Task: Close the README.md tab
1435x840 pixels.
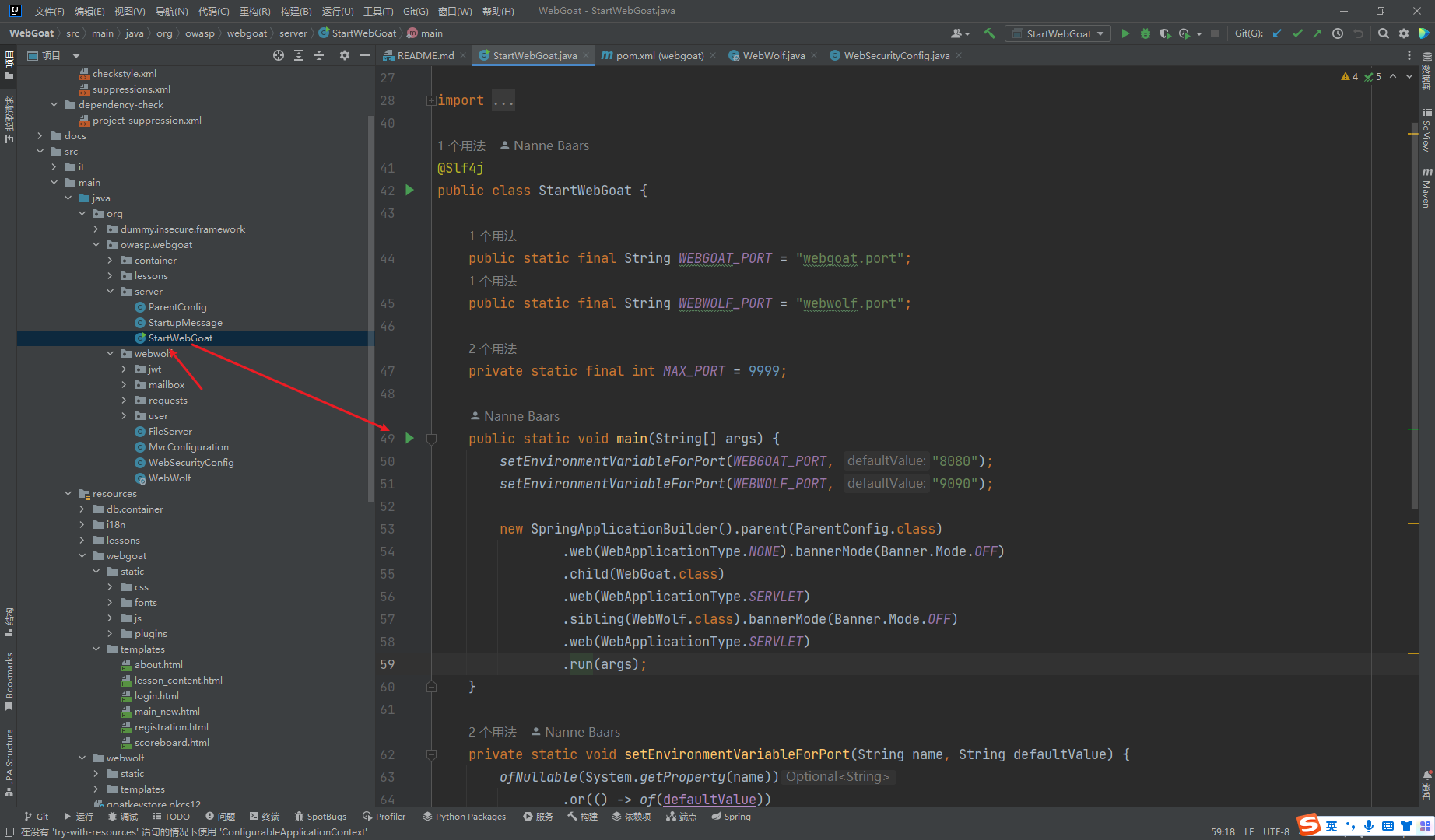Action: coord(463,55)
